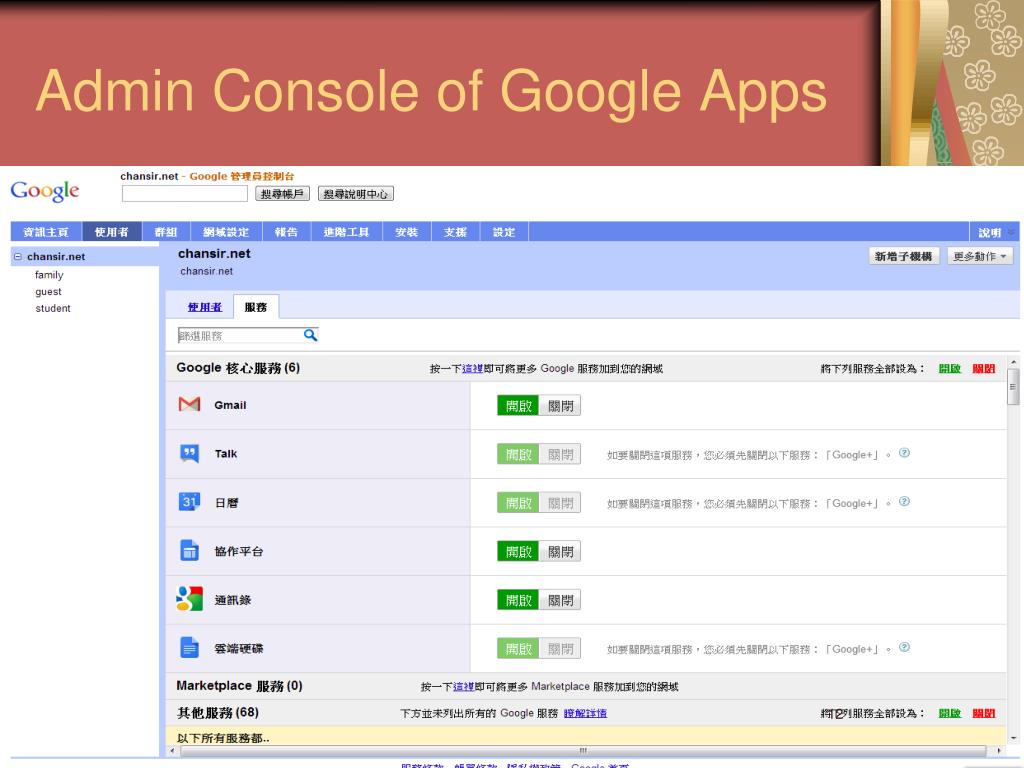Open the help icon in the 日曆 row
This screenshot has height=768, width=1024.
[x=904, y=502]
